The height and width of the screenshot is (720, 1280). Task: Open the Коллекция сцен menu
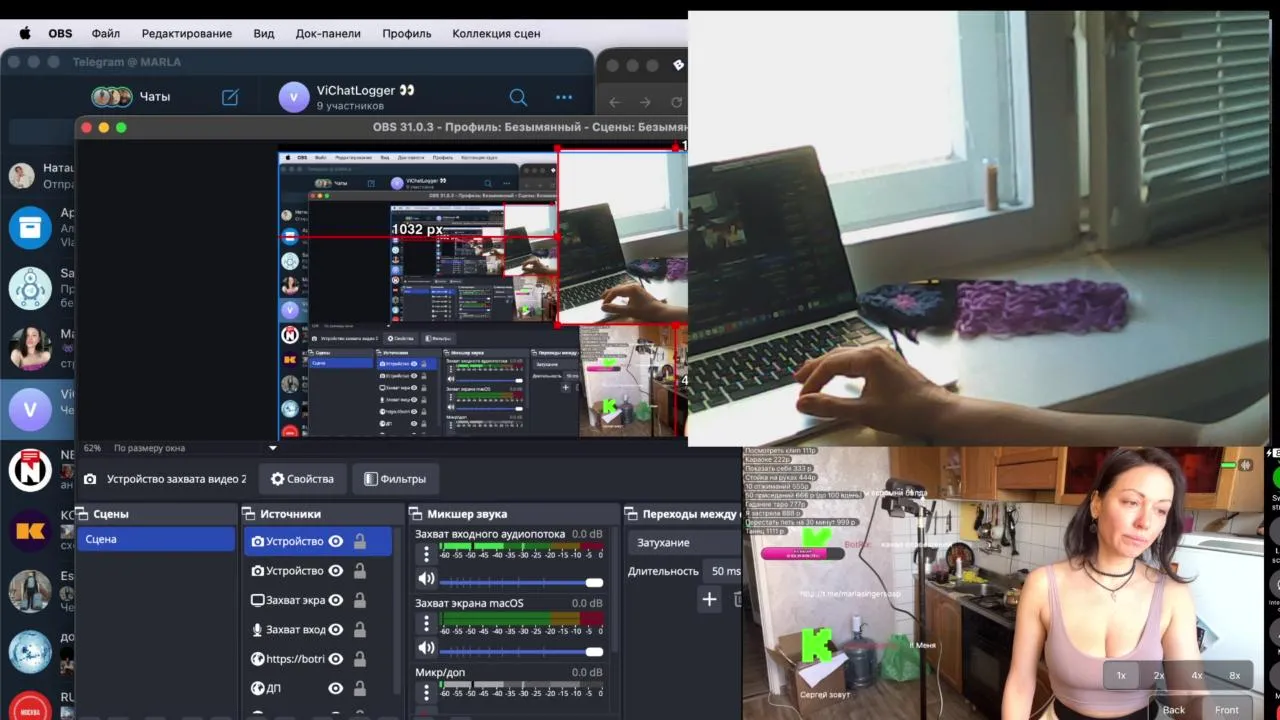pos(496,33)
